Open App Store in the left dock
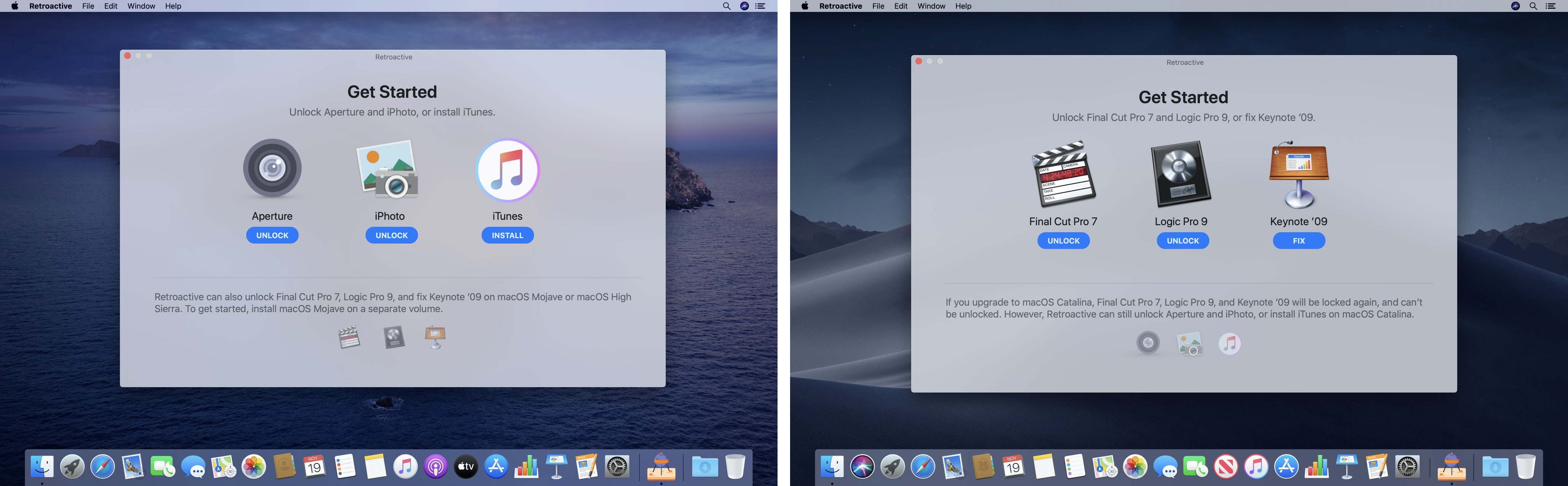1568x486 pixels. point(496,467)
